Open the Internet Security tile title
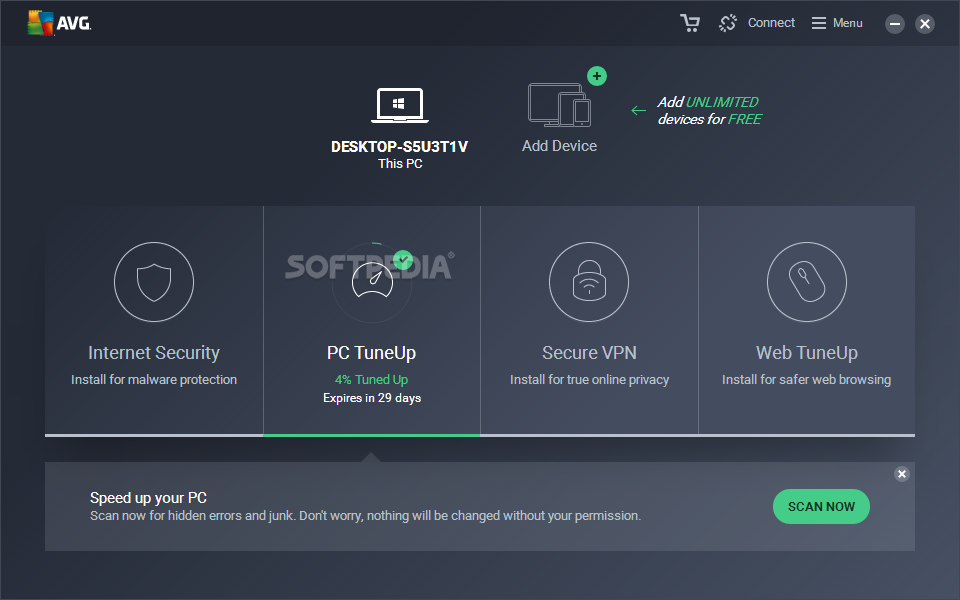The image size is (960, 600). (154, 353)
